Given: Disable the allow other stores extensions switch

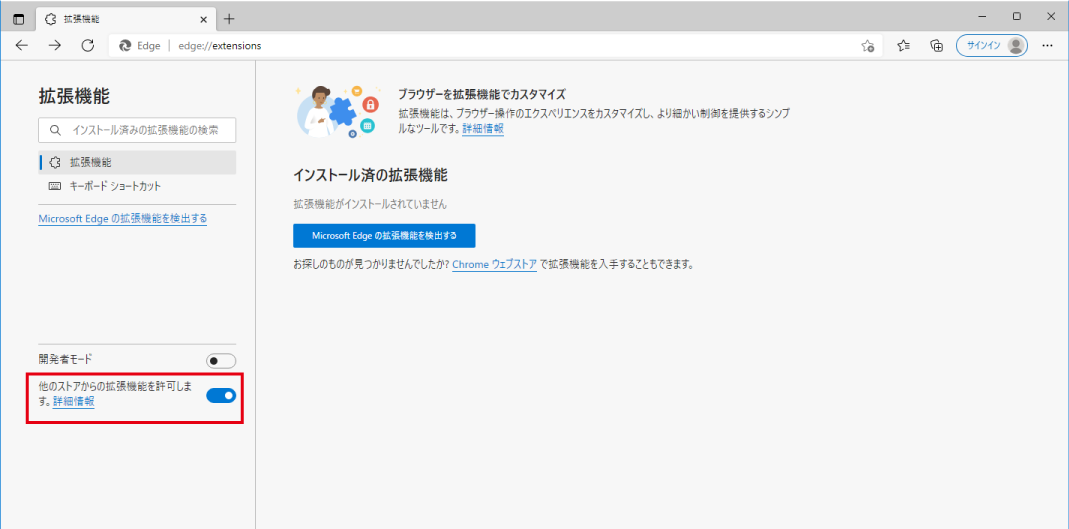Looking at the screenshot, I should coord(221,395).
